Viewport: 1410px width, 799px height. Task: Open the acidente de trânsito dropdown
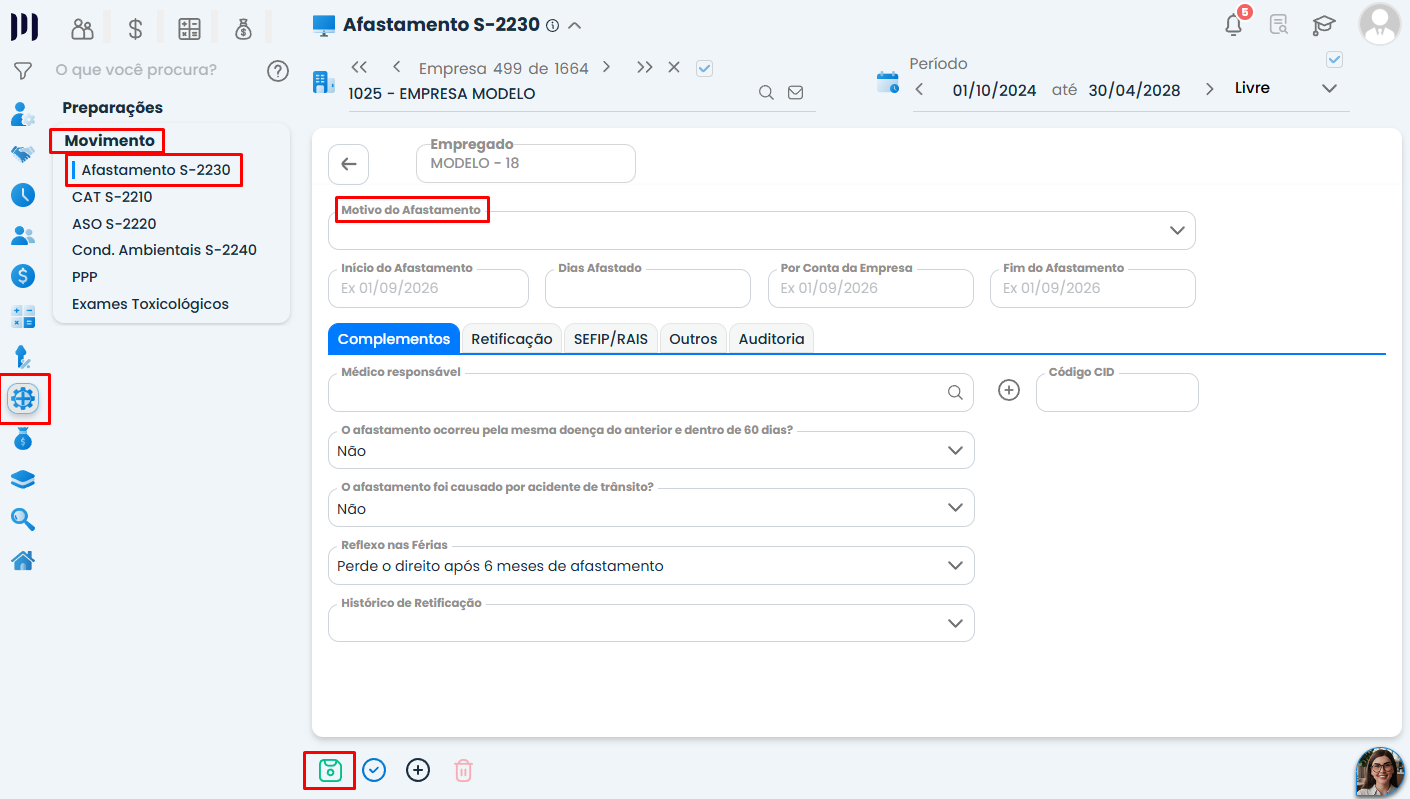[651, 508]
